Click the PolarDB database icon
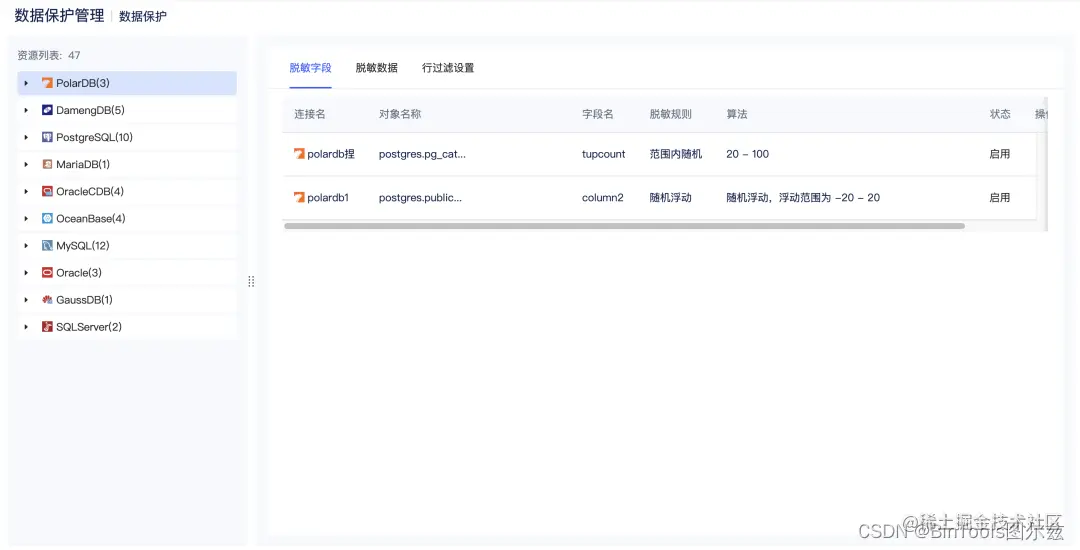Image resolution: width=1080 pixels, height=550 pixels. [47, 83]
